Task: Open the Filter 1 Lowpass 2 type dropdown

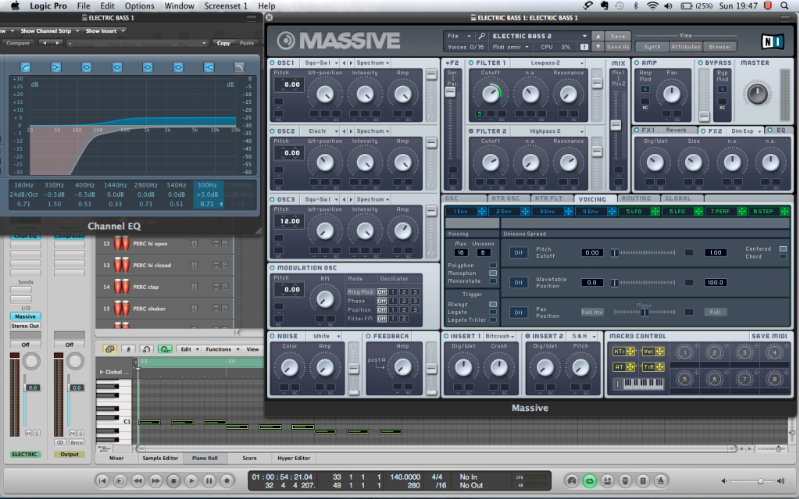Action: point(547,63)
